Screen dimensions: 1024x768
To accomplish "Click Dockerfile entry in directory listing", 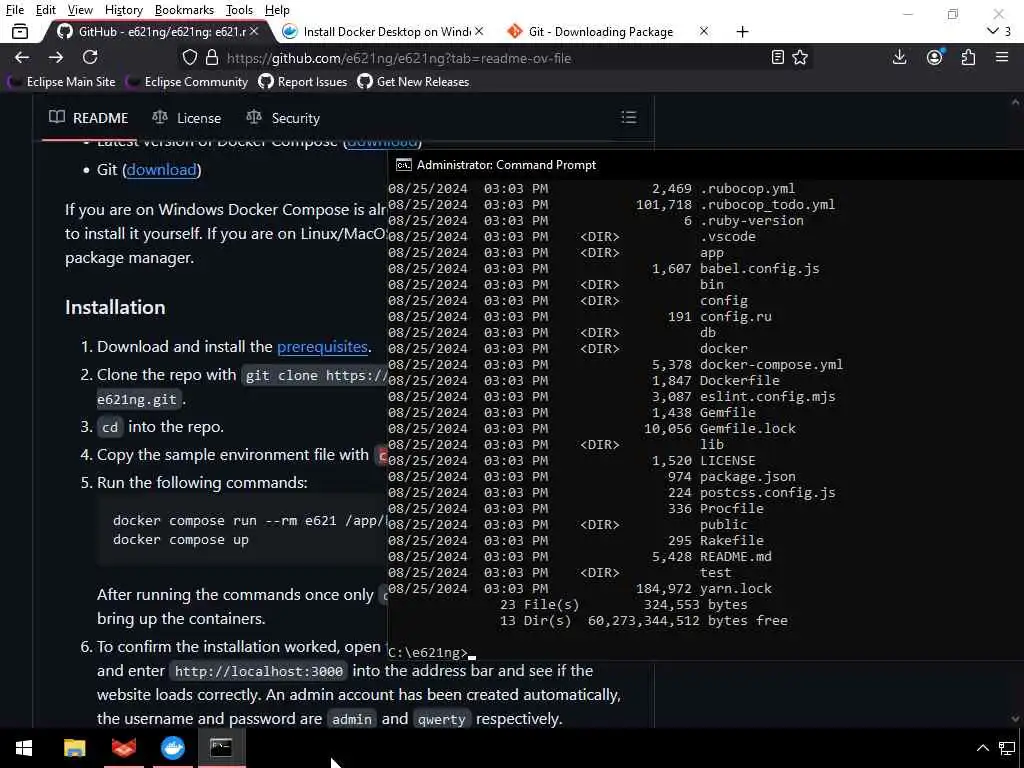I will click(x=739, y=380).
